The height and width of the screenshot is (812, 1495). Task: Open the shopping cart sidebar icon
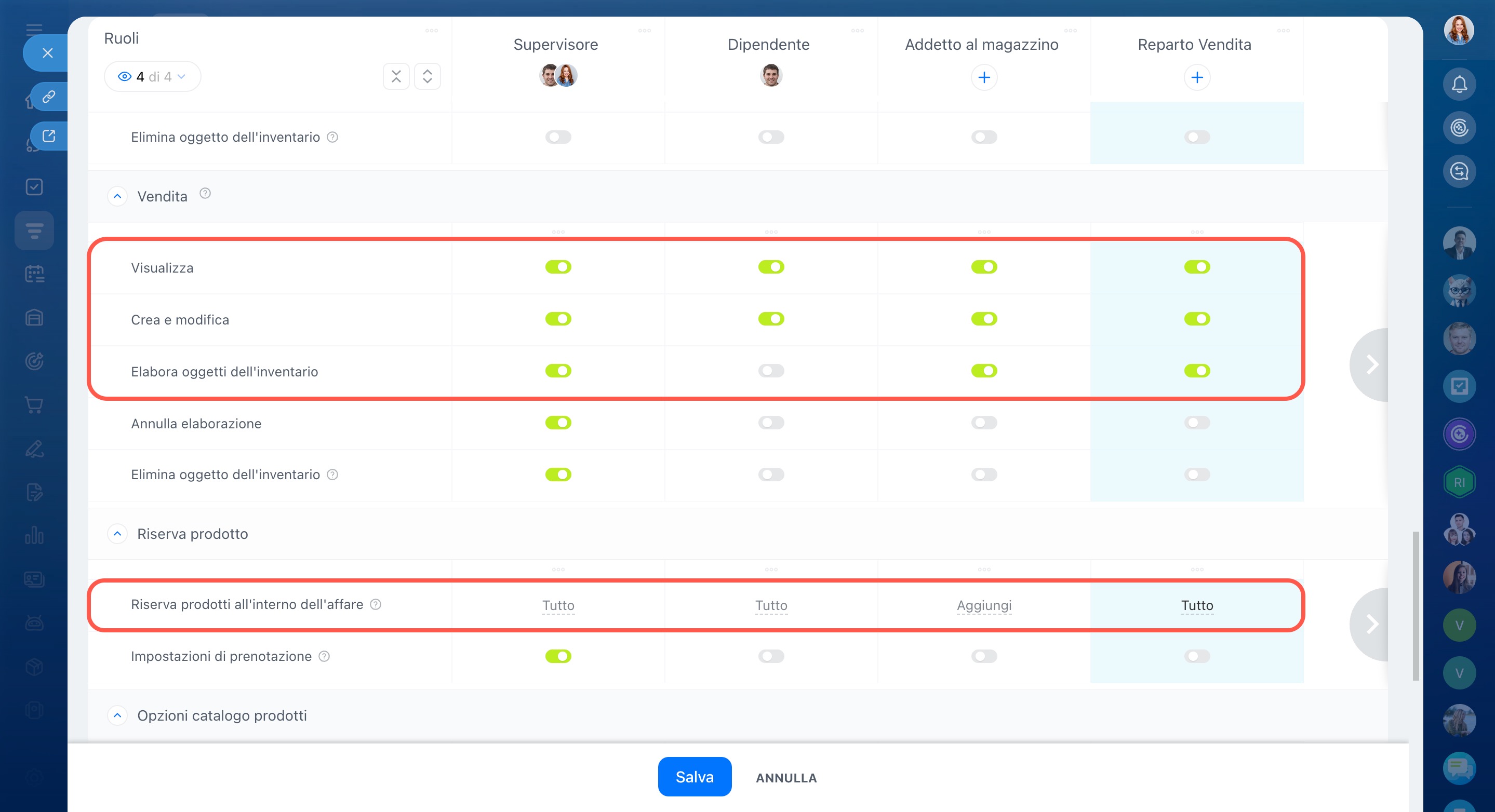point(34,405)
